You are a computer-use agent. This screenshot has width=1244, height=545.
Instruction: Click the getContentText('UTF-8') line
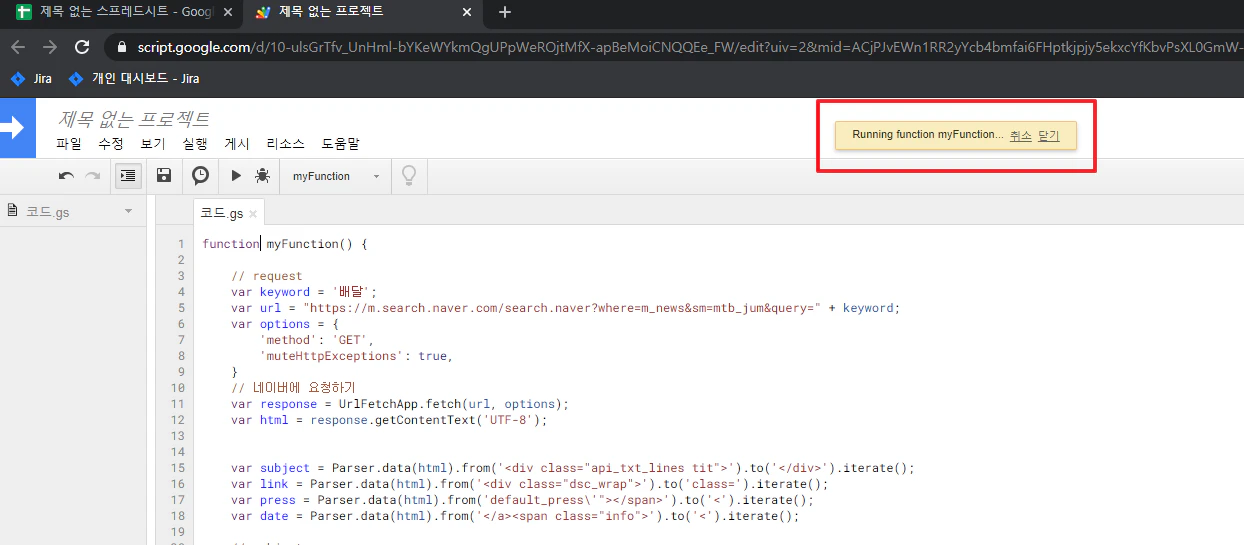(389, 420)
